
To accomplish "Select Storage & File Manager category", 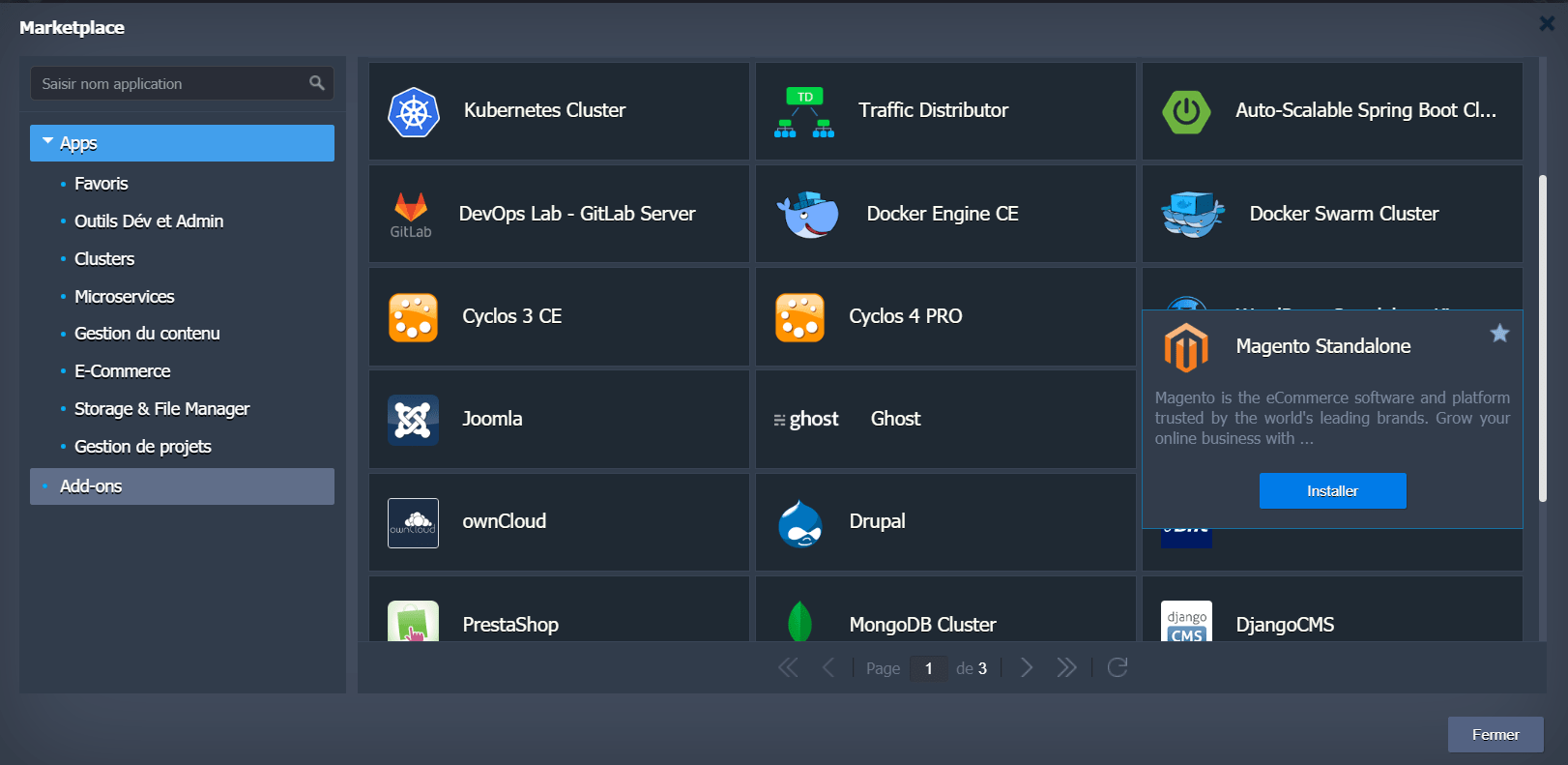I will 161,409.
